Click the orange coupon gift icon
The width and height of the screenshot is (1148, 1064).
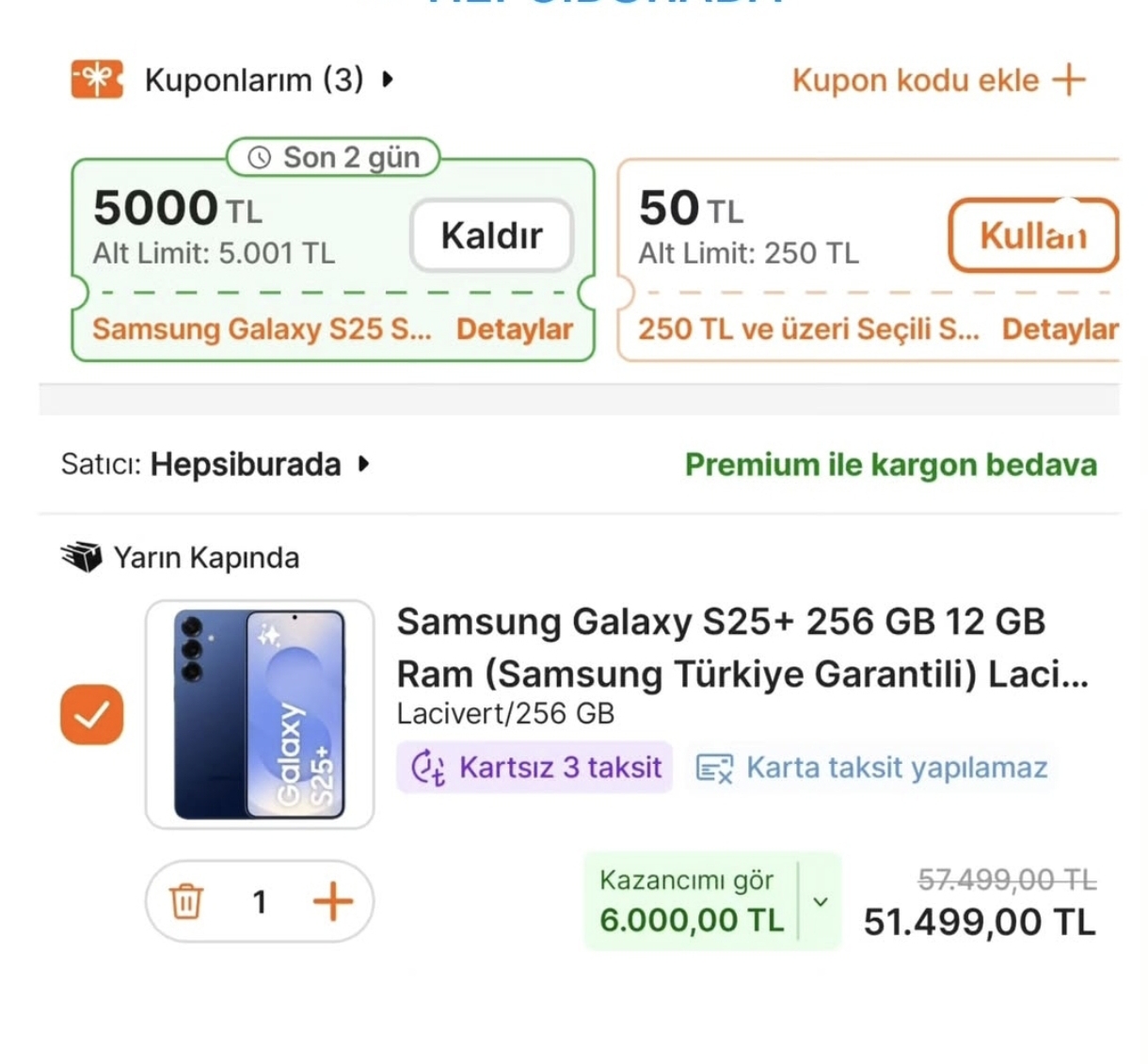[97, 80]
